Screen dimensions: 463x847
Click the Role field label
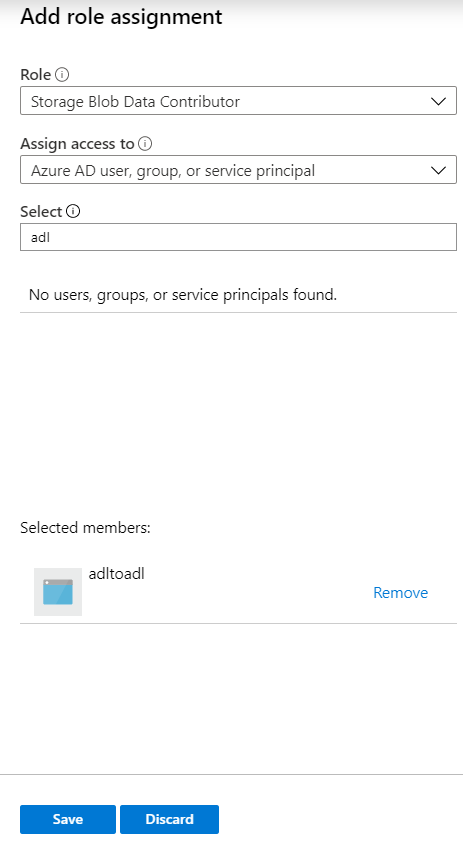tap(36, 75)
